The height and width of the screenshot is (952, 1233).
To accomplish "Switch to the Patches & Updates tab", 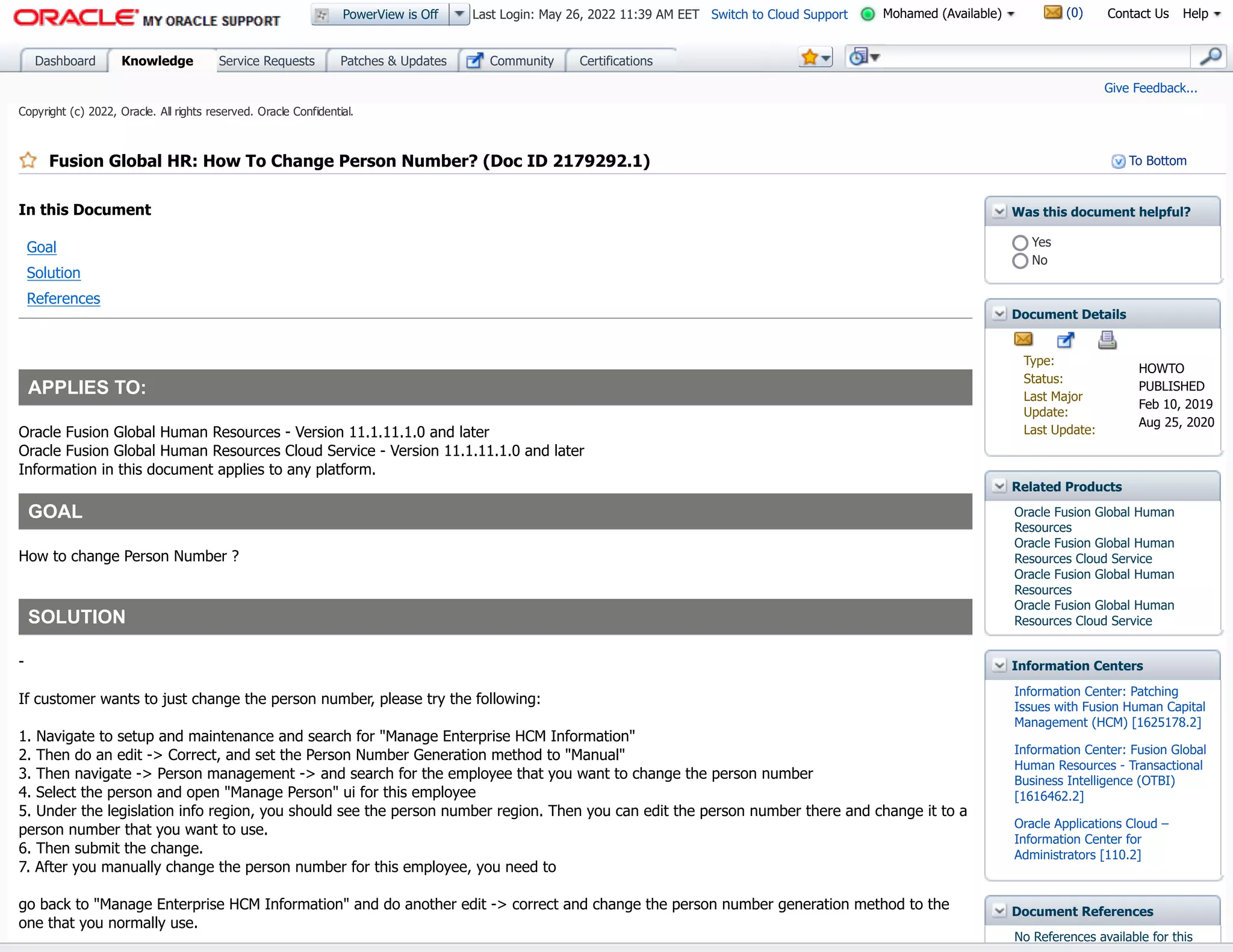I will pos(393,61).
